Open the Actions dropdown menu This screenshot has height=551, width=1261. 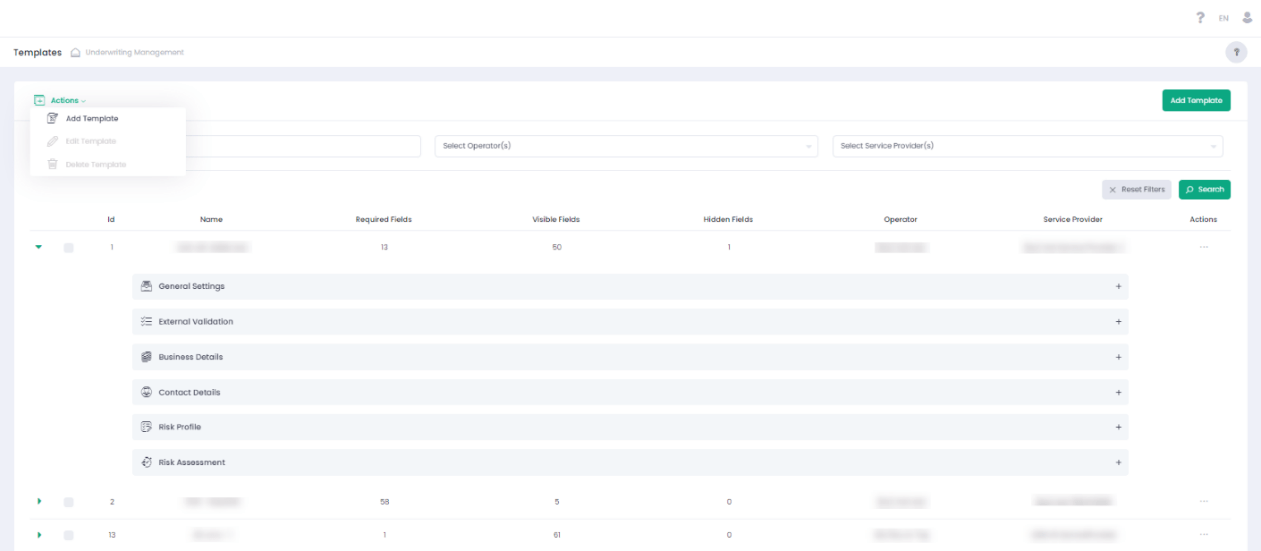pyautogui.click(x=61, y=101)
